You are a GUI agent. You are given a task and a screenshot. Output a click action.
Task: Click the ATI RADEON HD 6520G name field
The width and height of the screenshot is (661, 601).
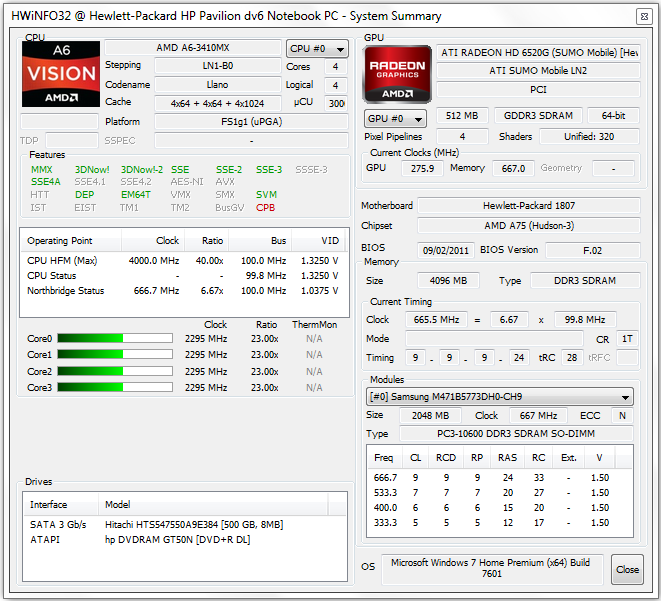point(538,53)
